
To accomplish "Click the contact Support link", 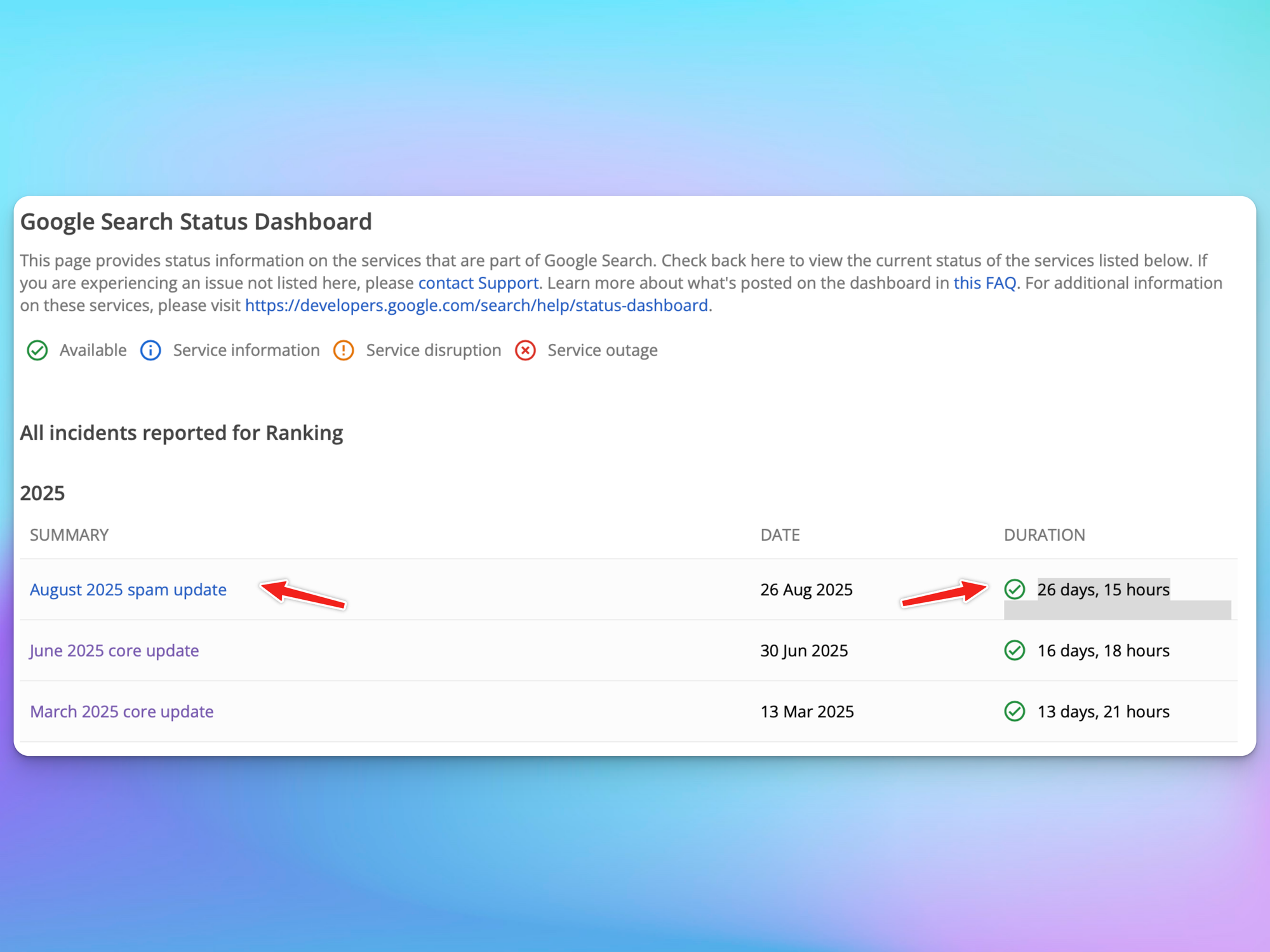I will click(478, 283).
